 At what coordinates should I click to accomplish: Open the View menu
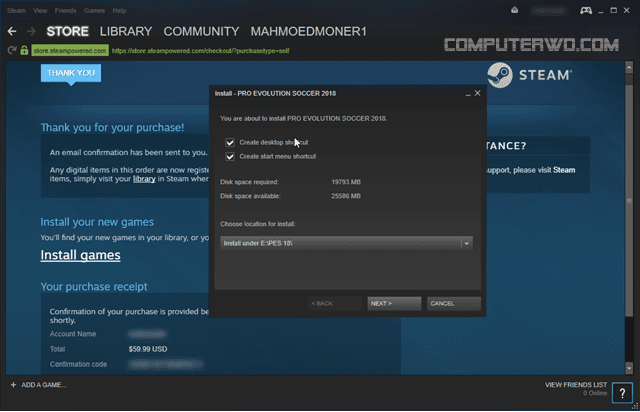40,11
